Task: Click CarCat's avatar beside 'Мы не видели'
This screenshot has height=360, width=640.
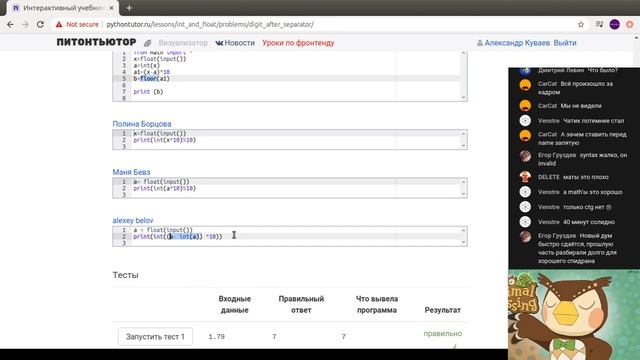Action: tap(525, 106)
